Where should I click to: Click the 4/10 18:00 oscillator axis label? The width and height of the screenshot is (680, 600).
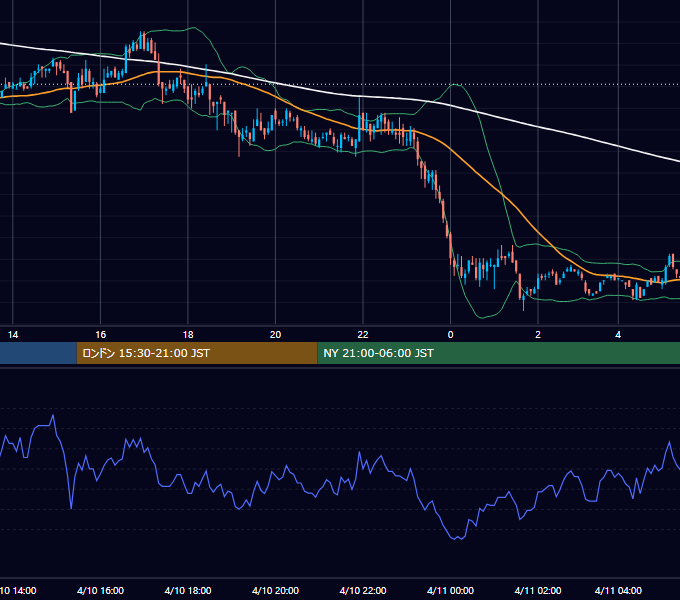pos(188,590)
